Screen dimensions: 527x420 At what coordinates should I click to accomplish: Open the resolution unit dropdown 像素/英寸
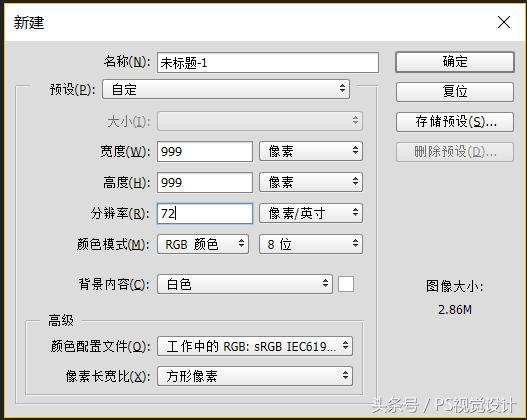[x=311, y=213]
